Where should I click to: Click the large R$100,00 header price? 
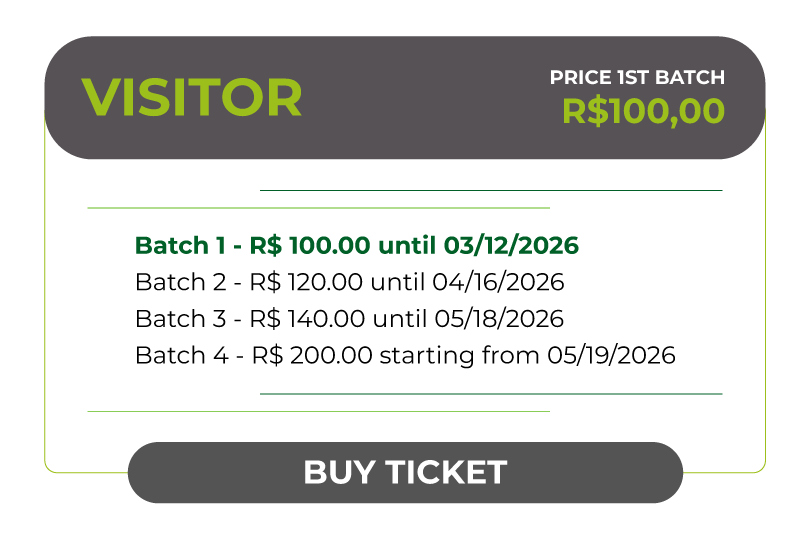pos(643,111)
